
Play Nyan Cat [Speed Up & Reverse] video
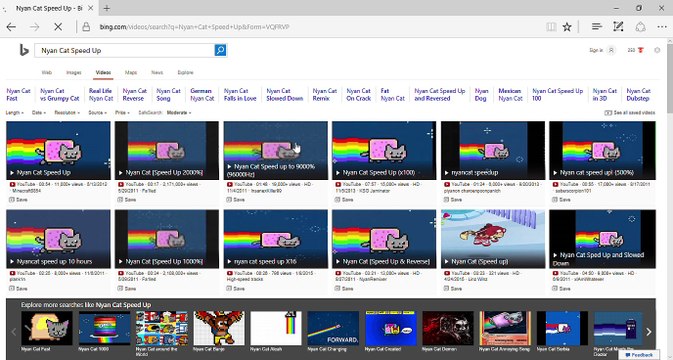click(384, 239)
